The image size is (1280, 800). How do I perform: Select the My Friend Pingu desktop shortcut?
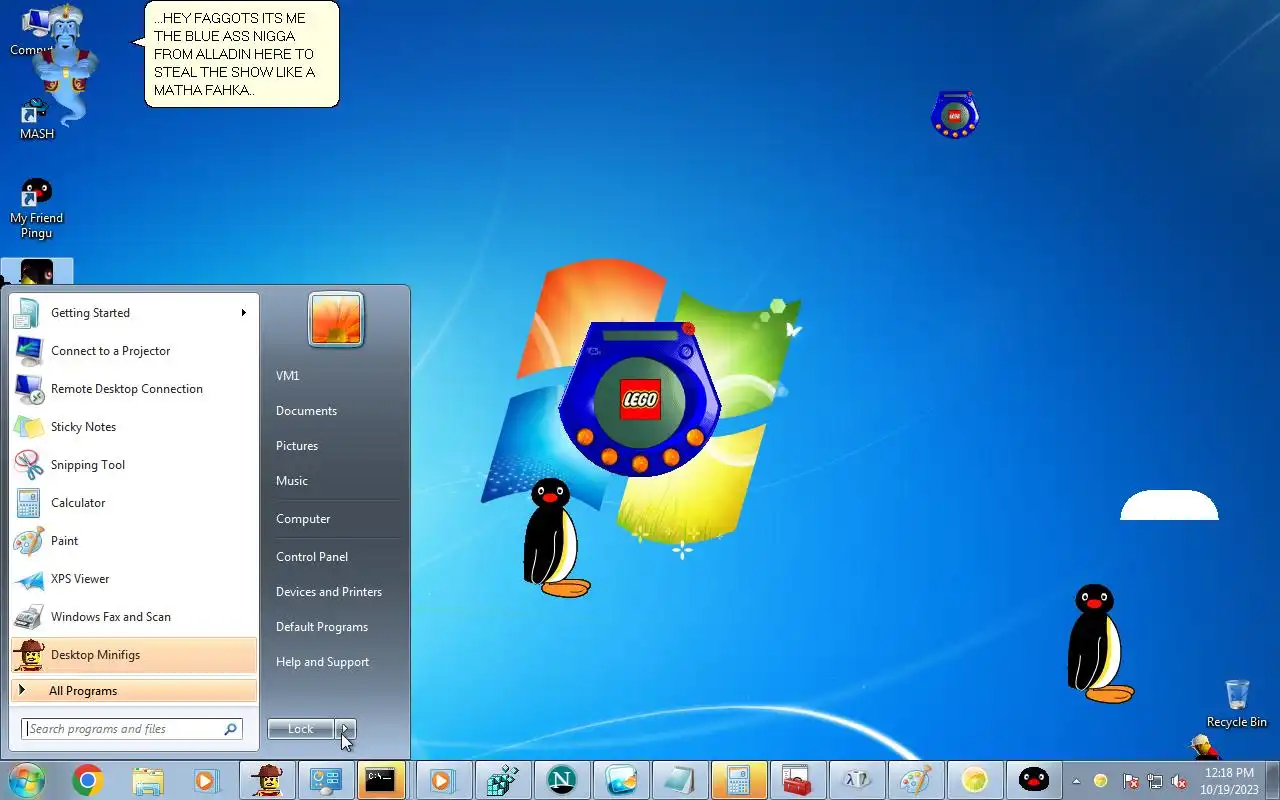pyautogui.click(x=37, y=209)
